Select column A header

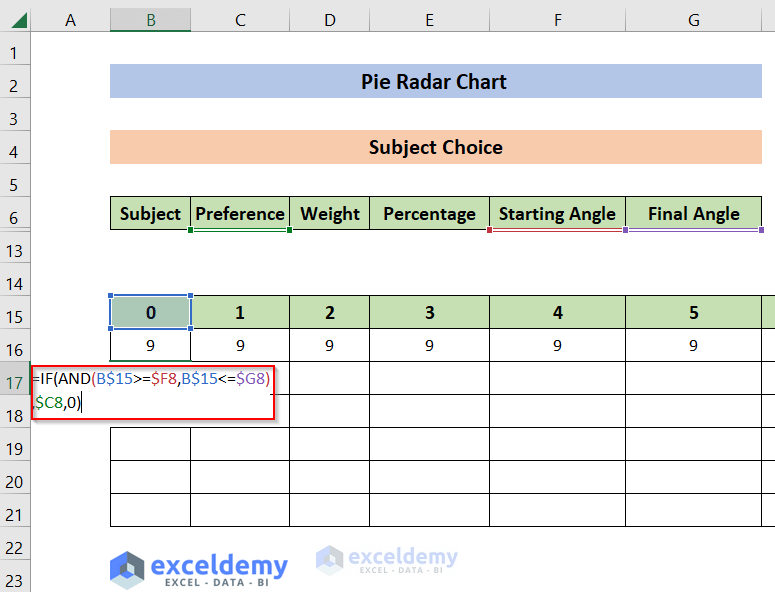pyautogui.click(x=70, y=20)
